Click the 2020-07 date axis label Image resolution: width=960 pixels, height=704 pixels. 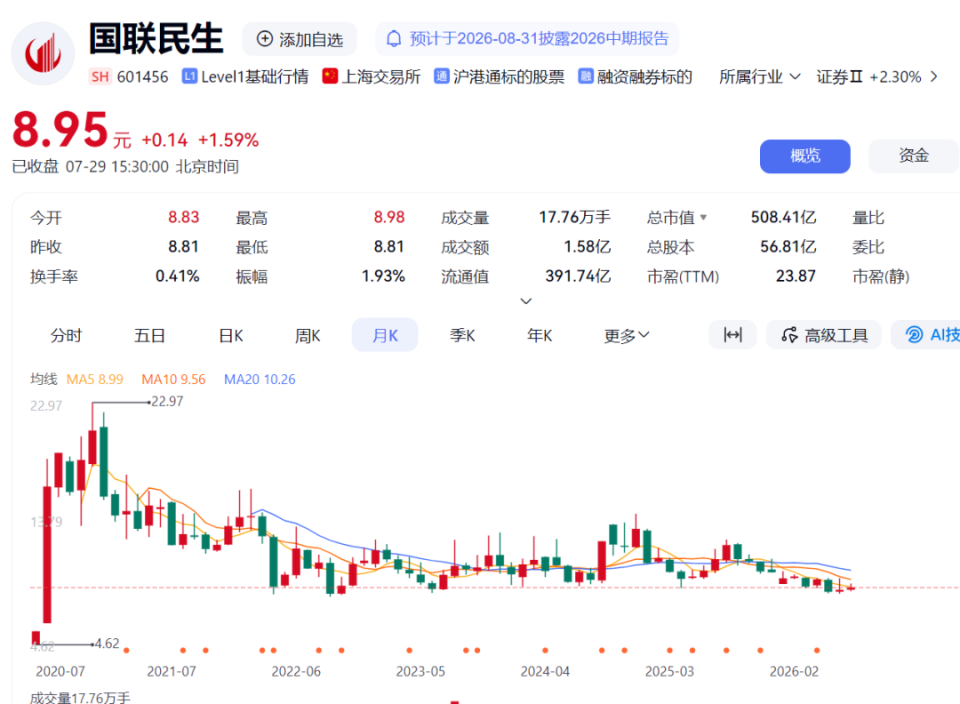click(x=60, y=672)
